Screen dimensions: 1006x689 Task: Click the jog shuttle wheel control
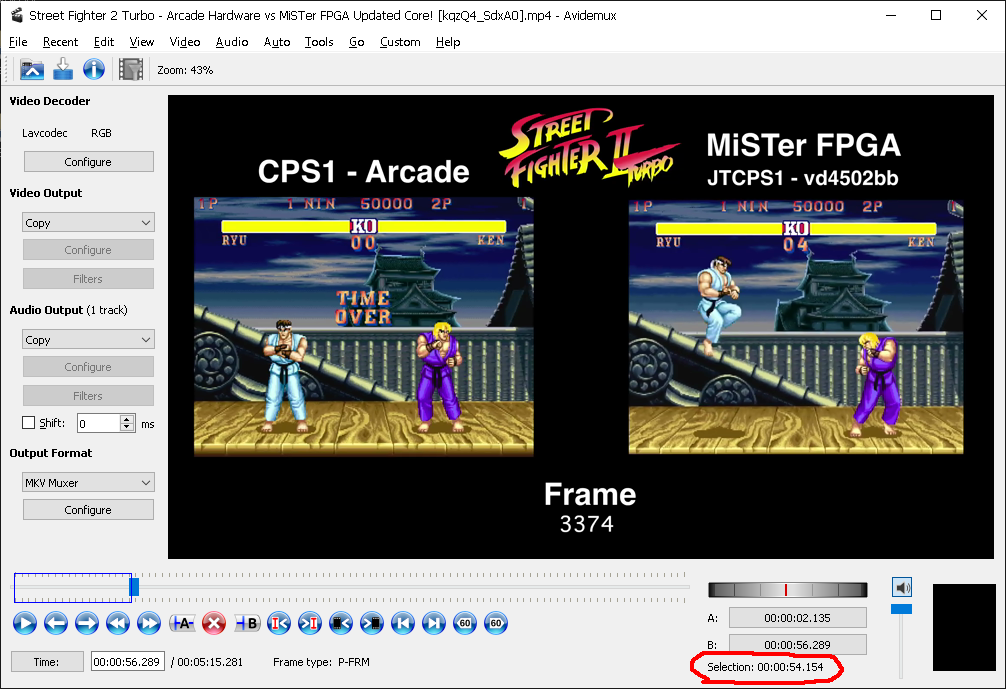[787, 590]
